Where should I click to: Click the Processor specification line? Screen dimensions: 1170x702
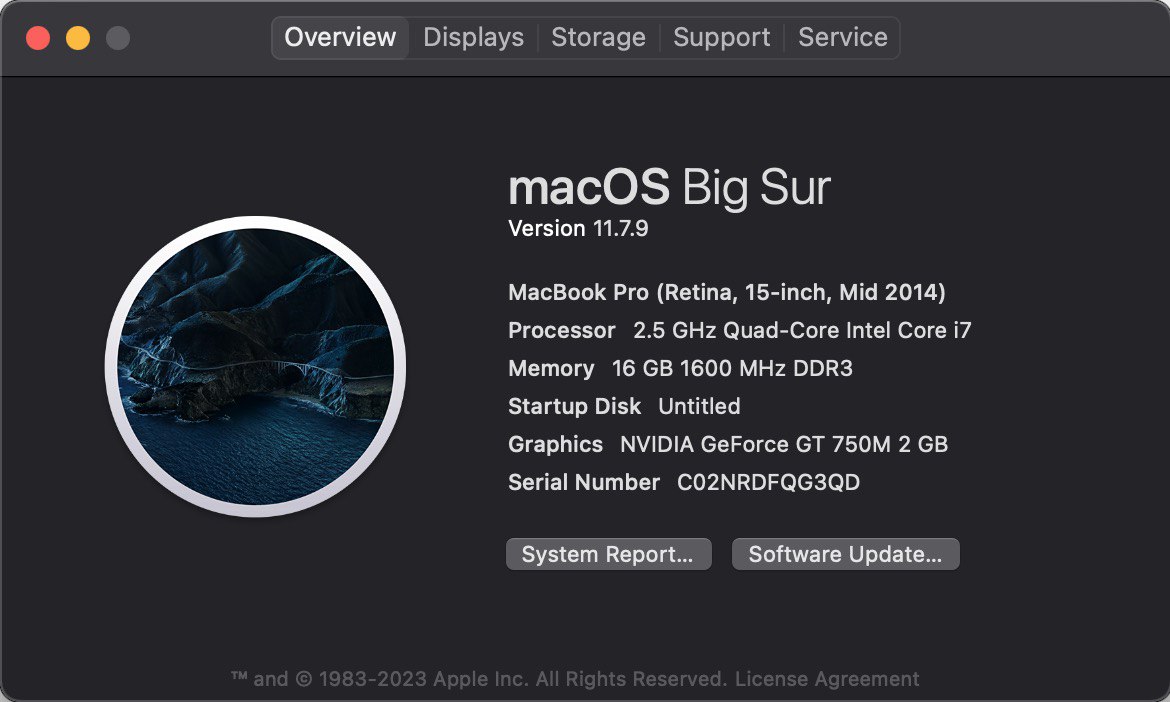pyautogui.click(x=740, y=331)
